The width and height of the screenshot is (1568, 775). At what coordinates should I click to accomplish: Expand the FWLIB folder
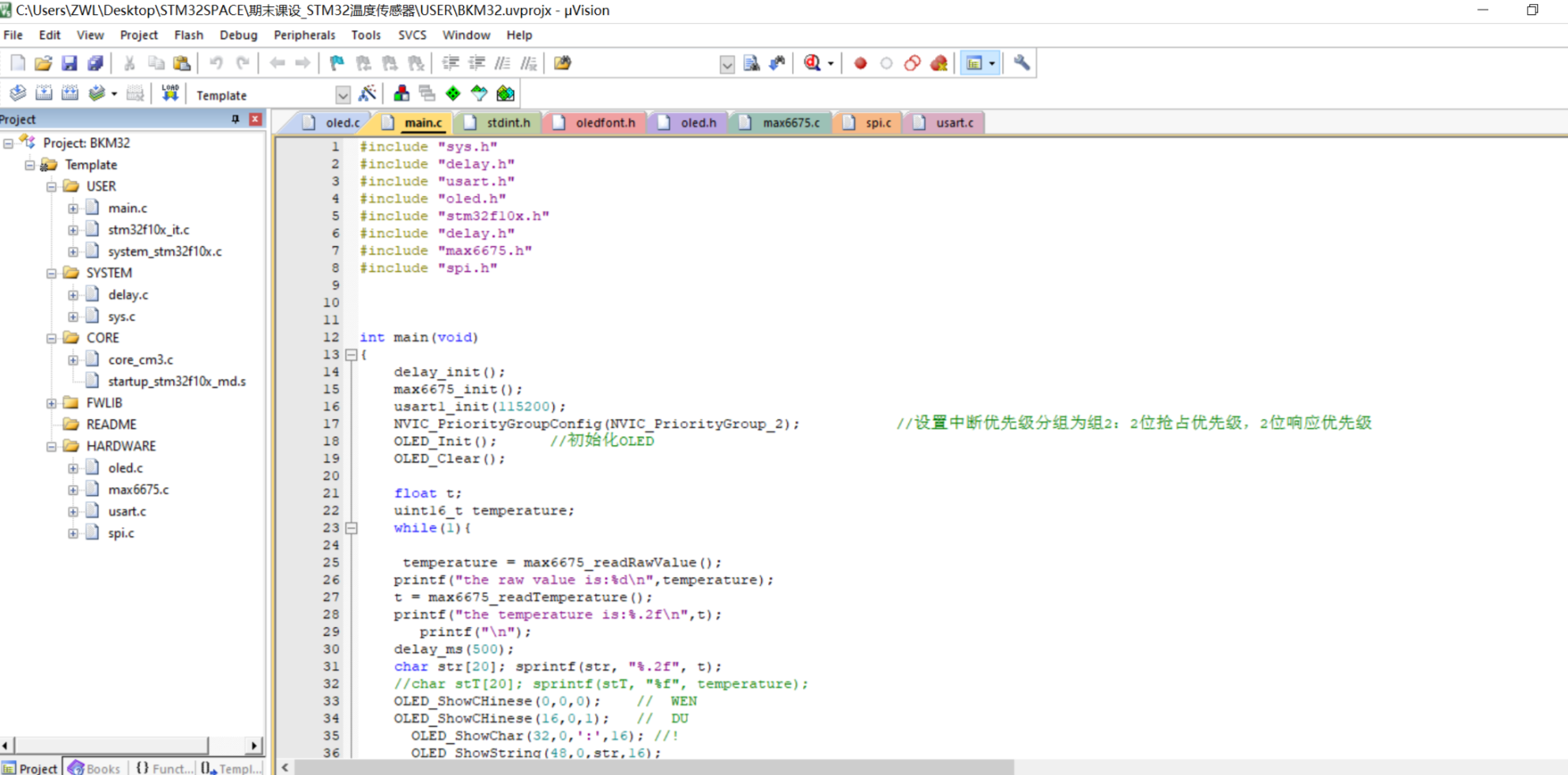point(51,403)
